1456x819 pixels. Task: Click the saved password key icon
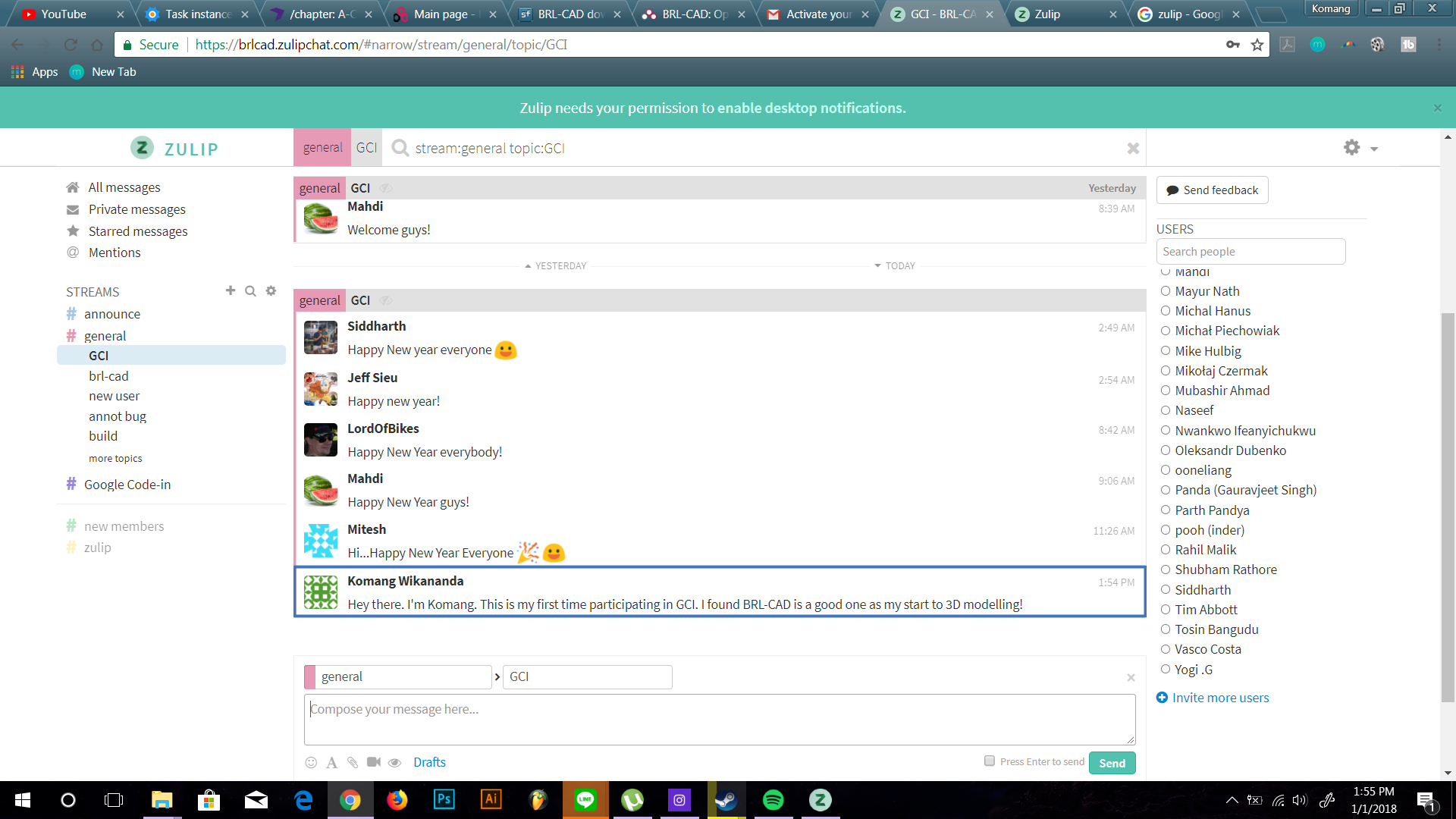coord(1233,45)
